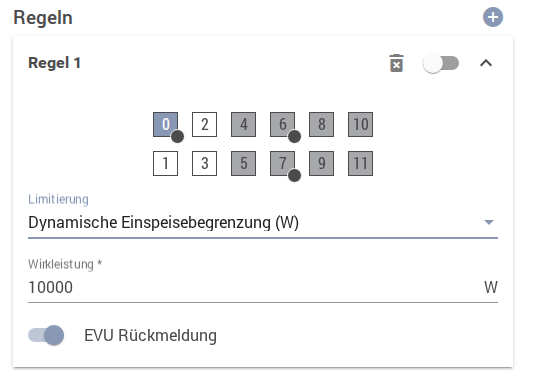Select the highlighted input box 0
Viewport: 533px width, 376px height.
166,124
